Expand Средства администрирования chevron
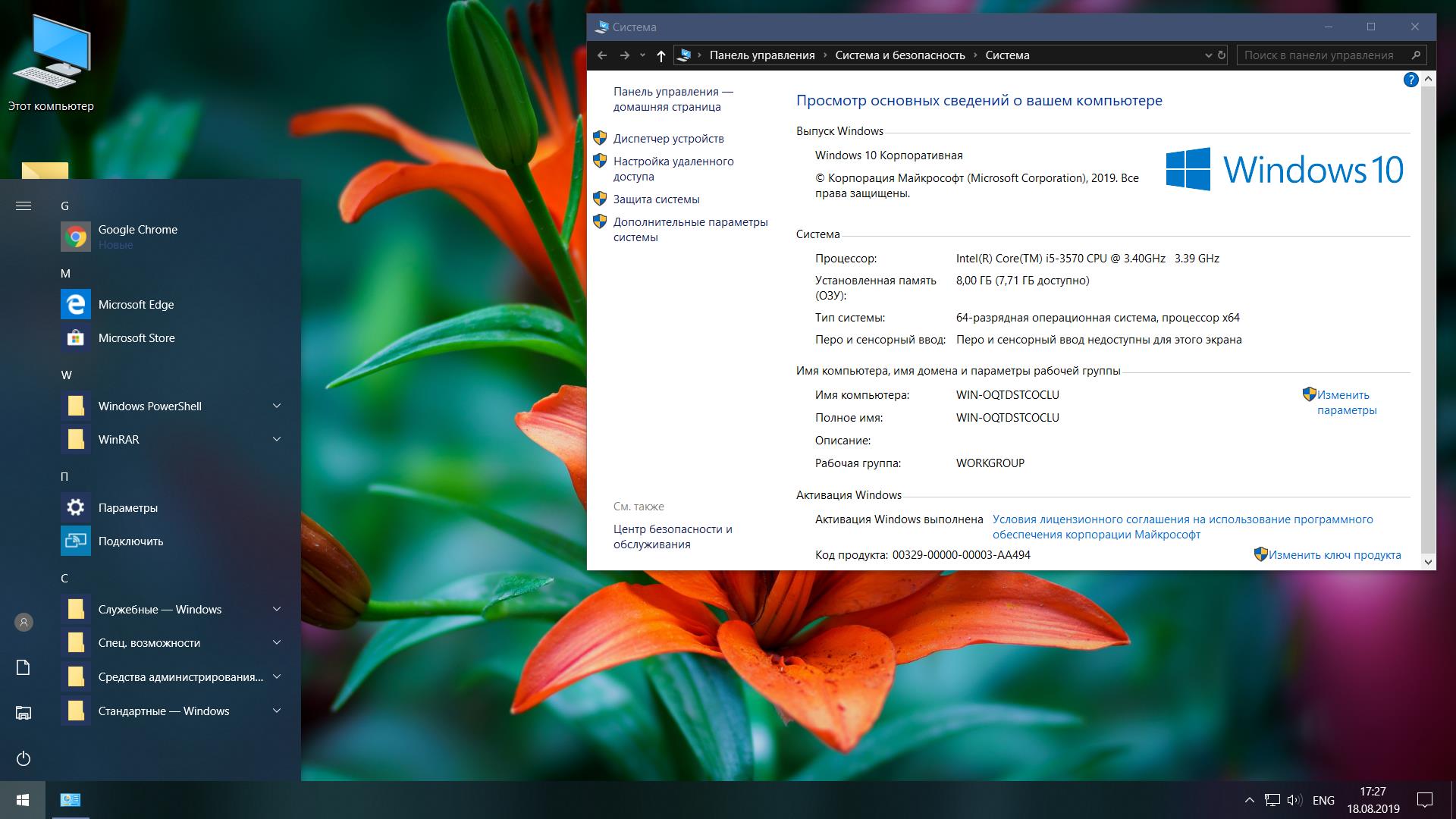The image size is (1456, 819). [277, 676]
